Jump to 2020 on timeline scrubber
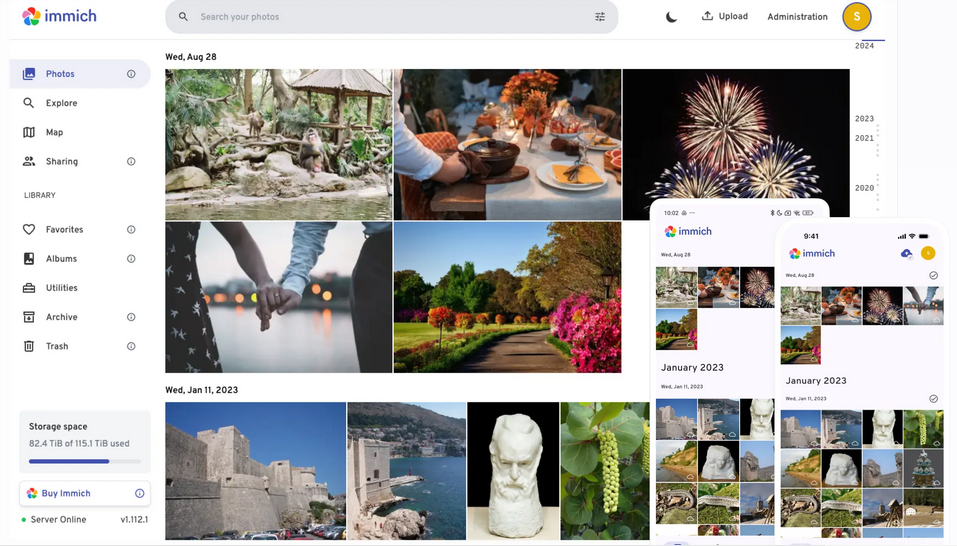This screenshot has height=546, width=957. [x=864, y=188]
